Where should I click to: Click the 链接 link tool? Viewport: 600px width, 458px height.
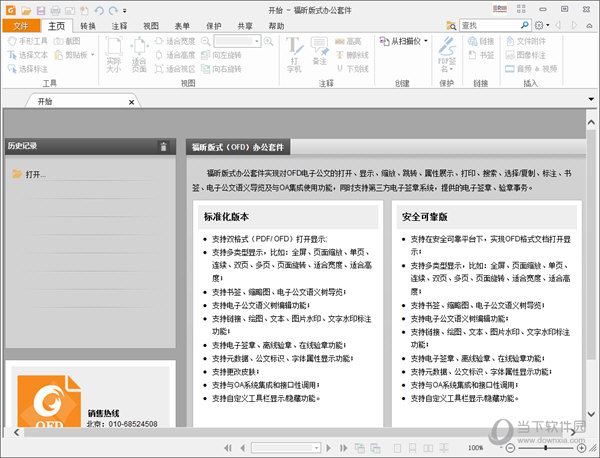click(481, 41)
